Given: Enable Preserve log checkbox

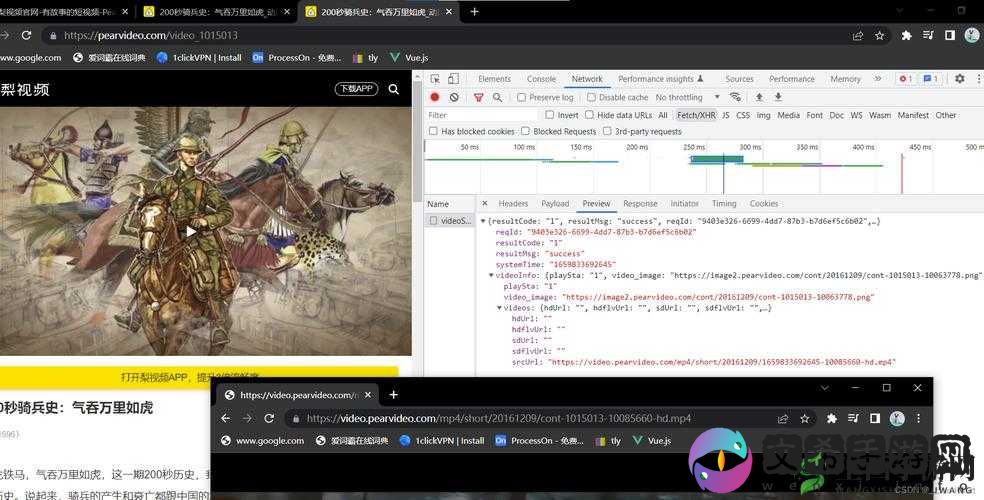Looking at the screenshot, I should [521, 97].
